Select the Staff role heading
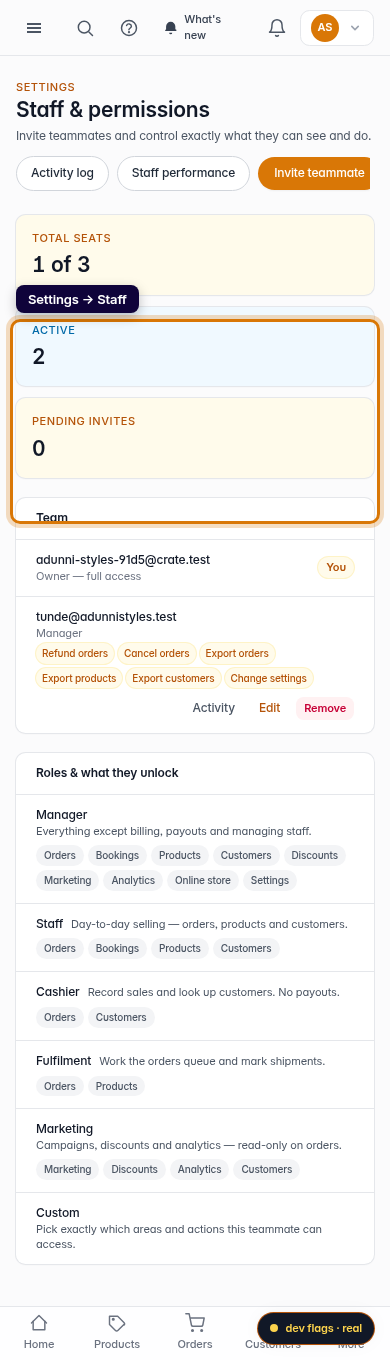The image size is (390, 1360). pyautogui.click(x=50, y=924)
